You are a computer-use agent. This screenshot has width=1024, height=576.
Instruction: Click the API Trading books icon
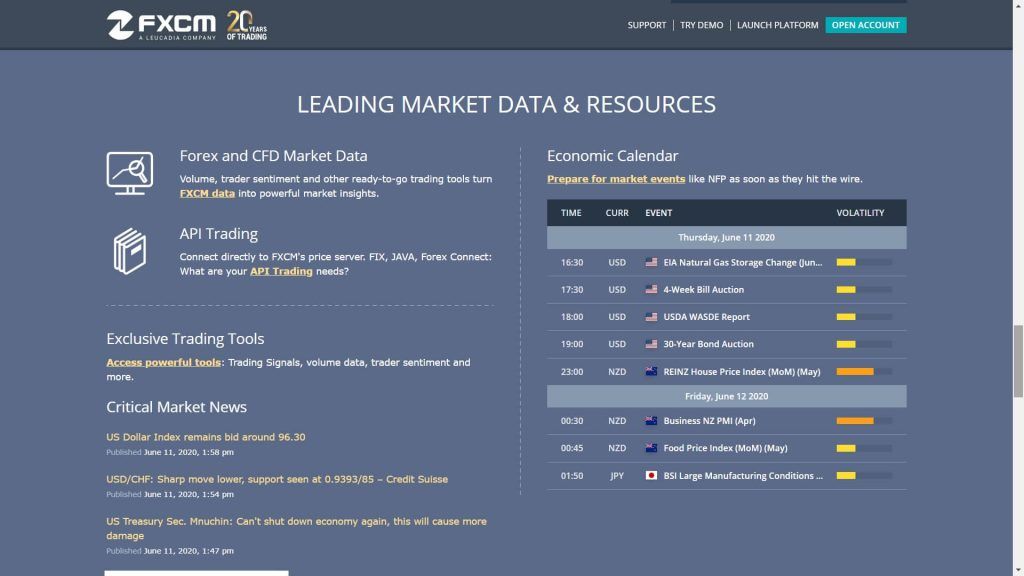[x=130, y=251]
